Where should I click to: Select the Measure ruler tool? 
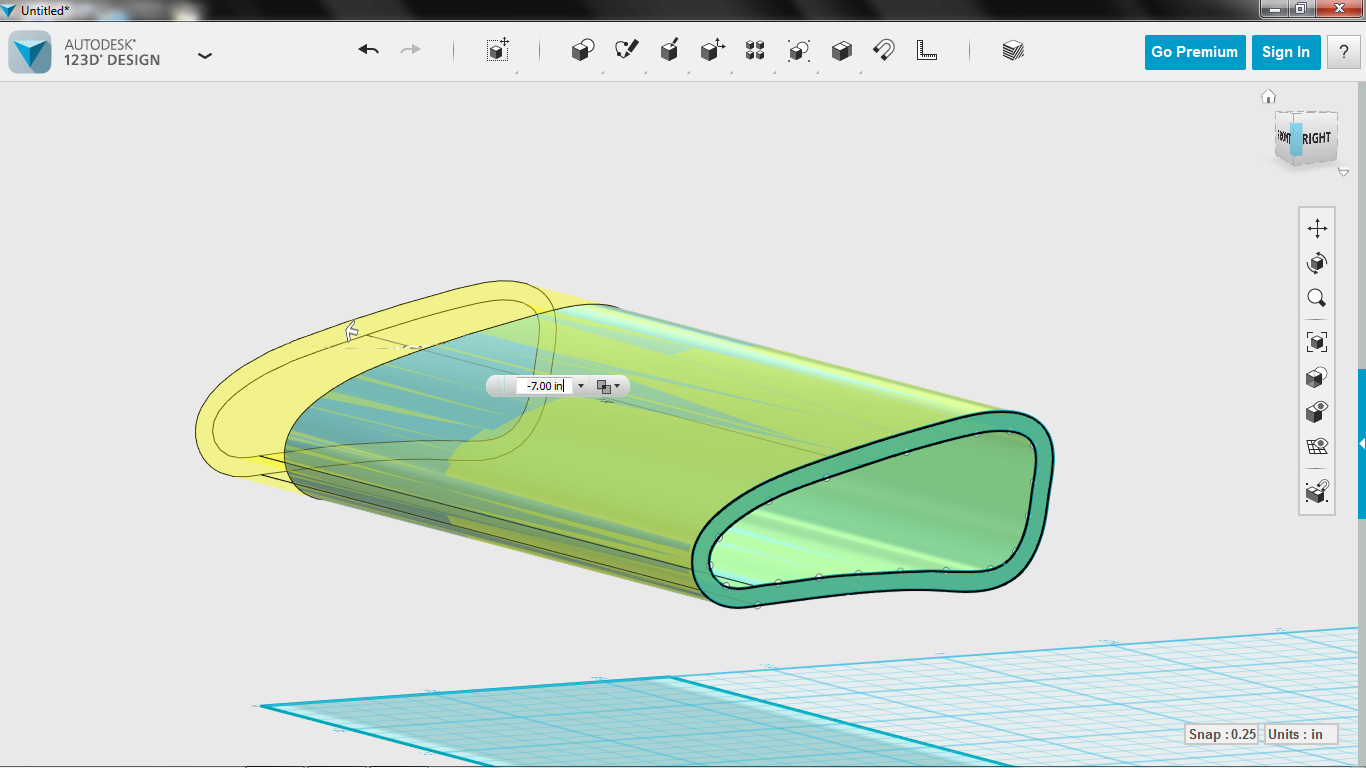[x=927, y=50]
